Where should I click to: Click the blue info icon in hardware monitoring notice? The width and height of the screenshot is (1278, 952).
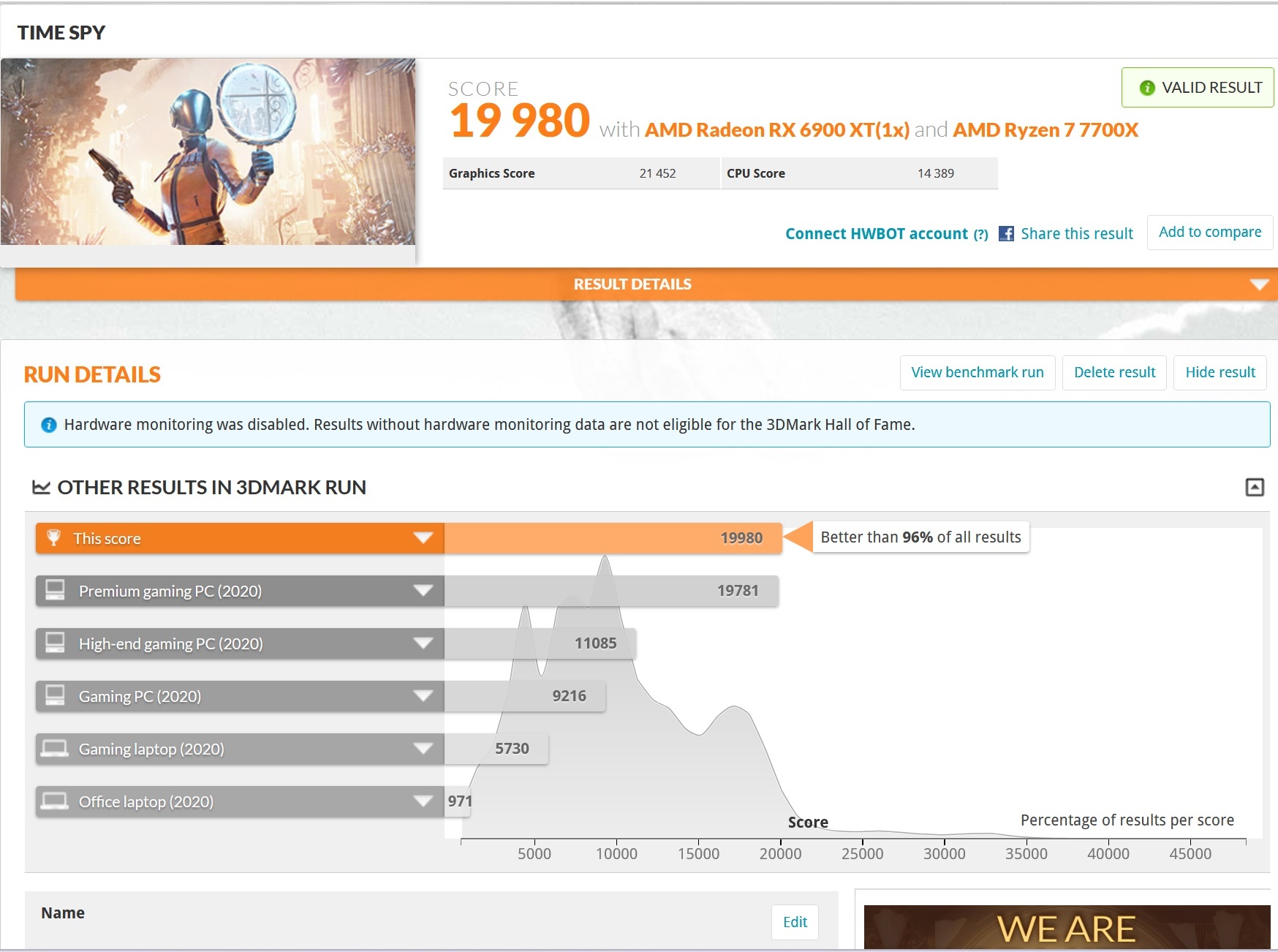click(x=49, y=425)
